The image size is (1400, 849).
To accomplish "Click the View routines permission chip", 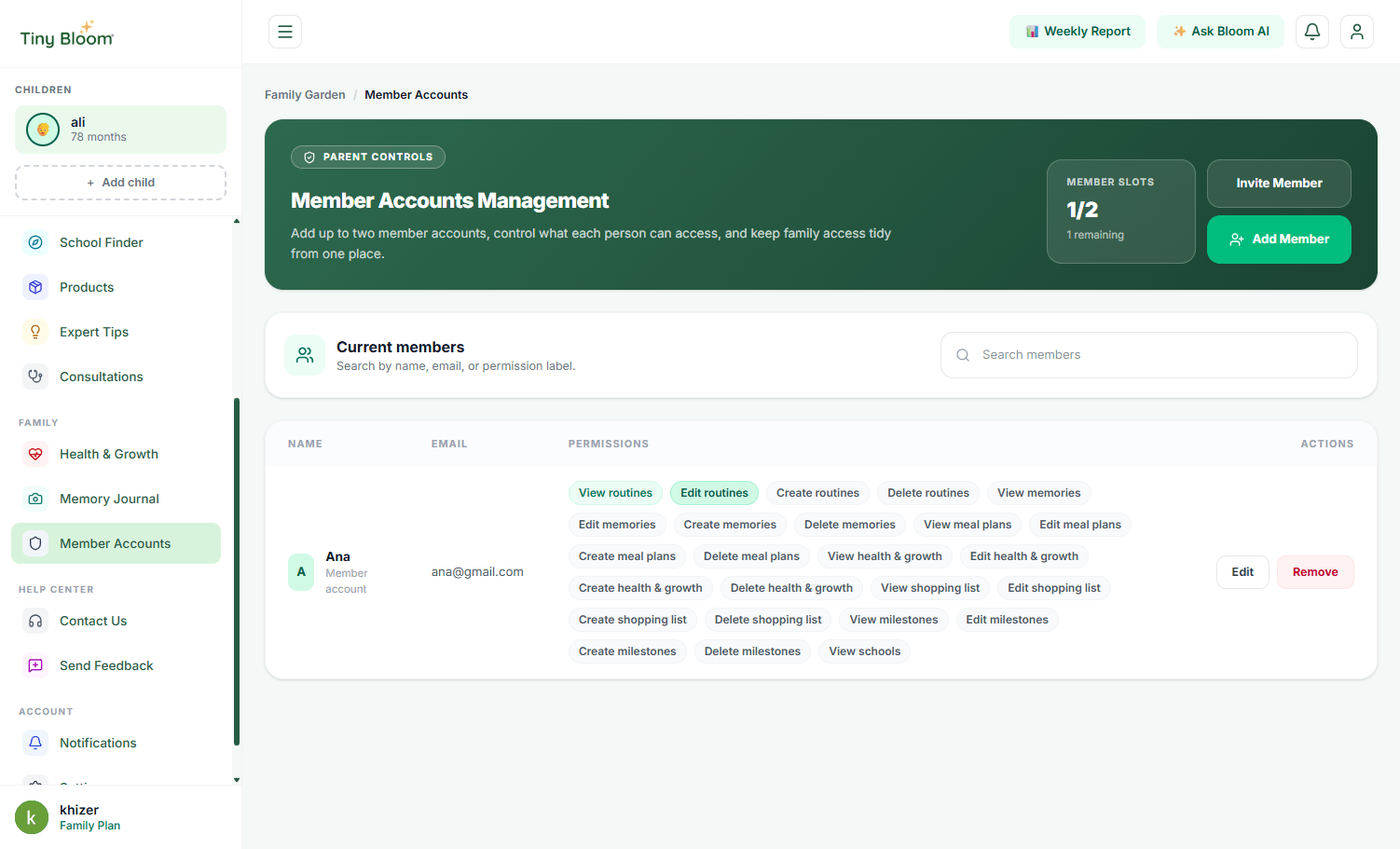I will point(615,493).
